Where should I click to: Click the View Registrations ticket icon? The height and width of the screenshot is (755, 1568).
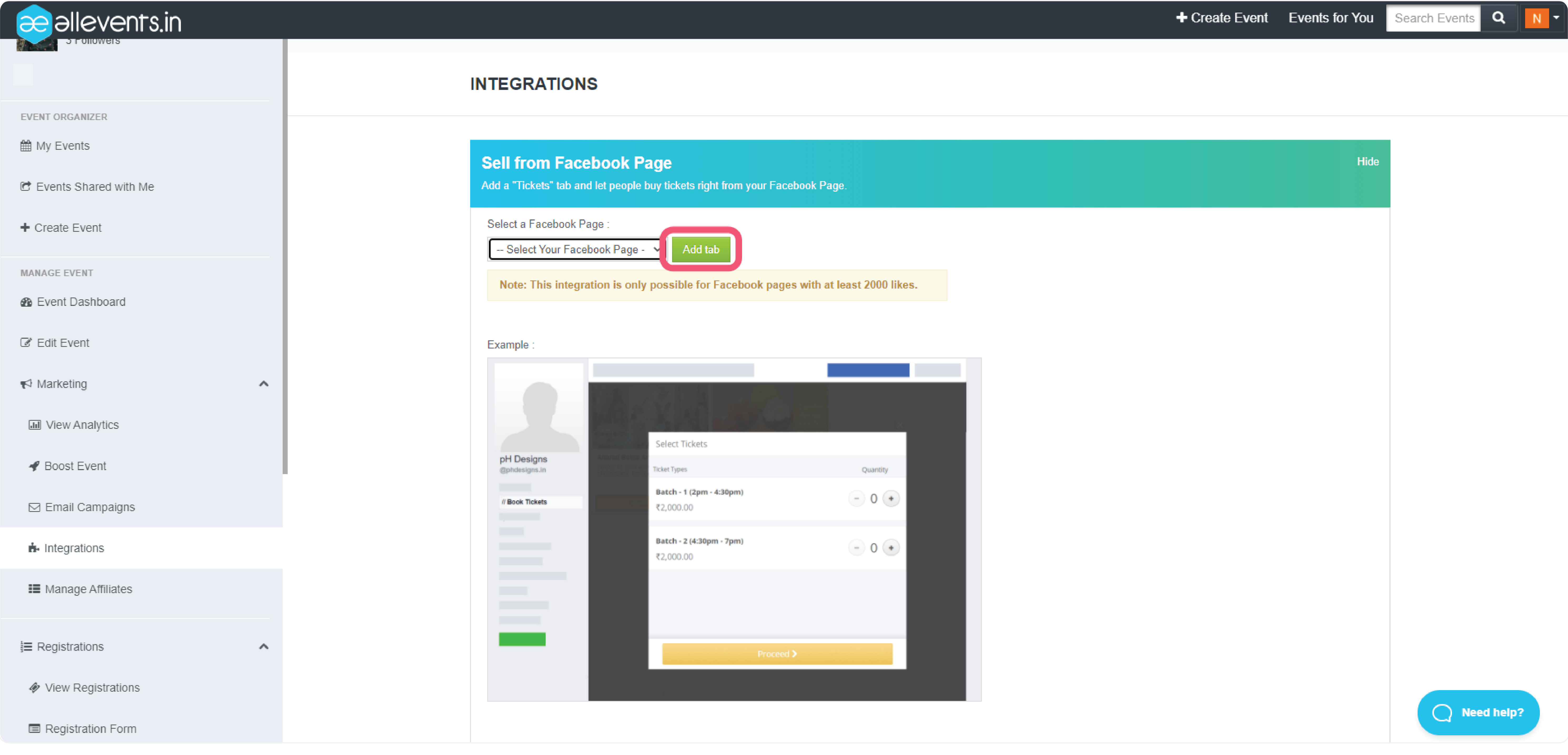(x=35, y=687)
